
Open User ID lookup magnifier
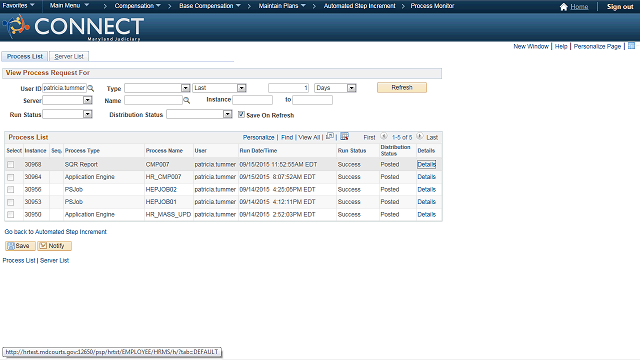tap(91, 88)
